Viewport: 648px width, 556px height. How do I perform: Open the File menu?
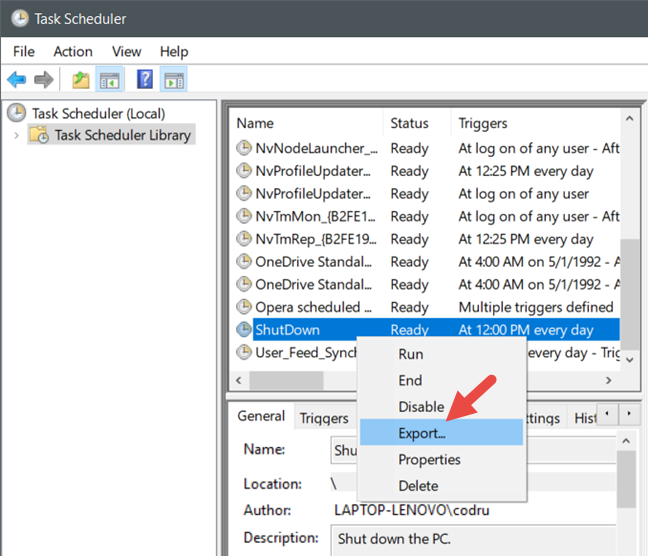coord(24,52)
